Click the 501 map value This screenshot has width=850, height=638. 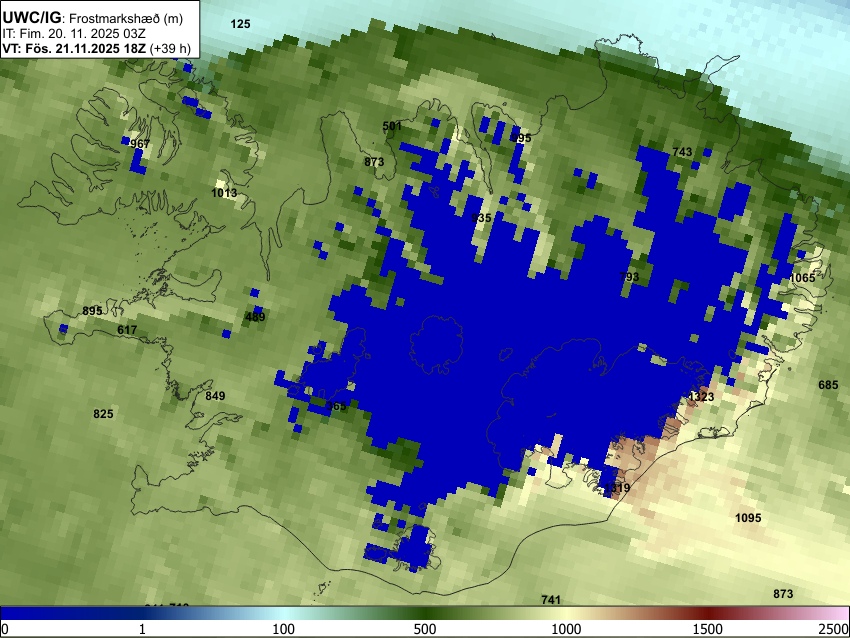pos(392,126)
